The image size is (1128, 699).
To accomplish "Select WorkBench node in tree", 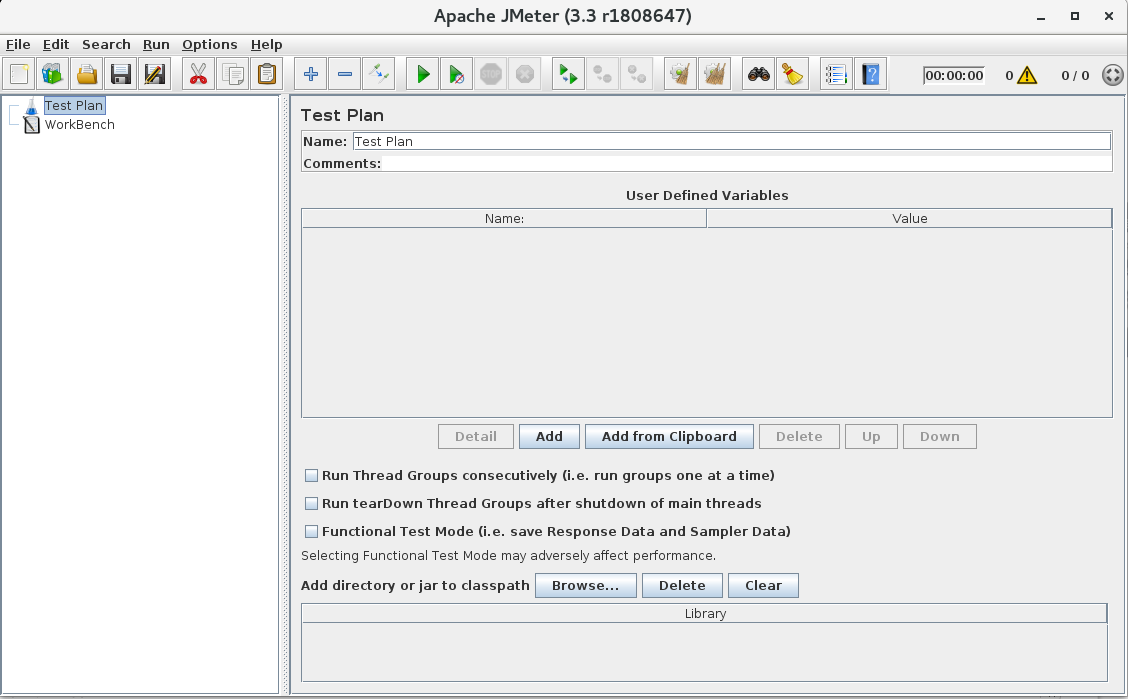I will (79, 124).
